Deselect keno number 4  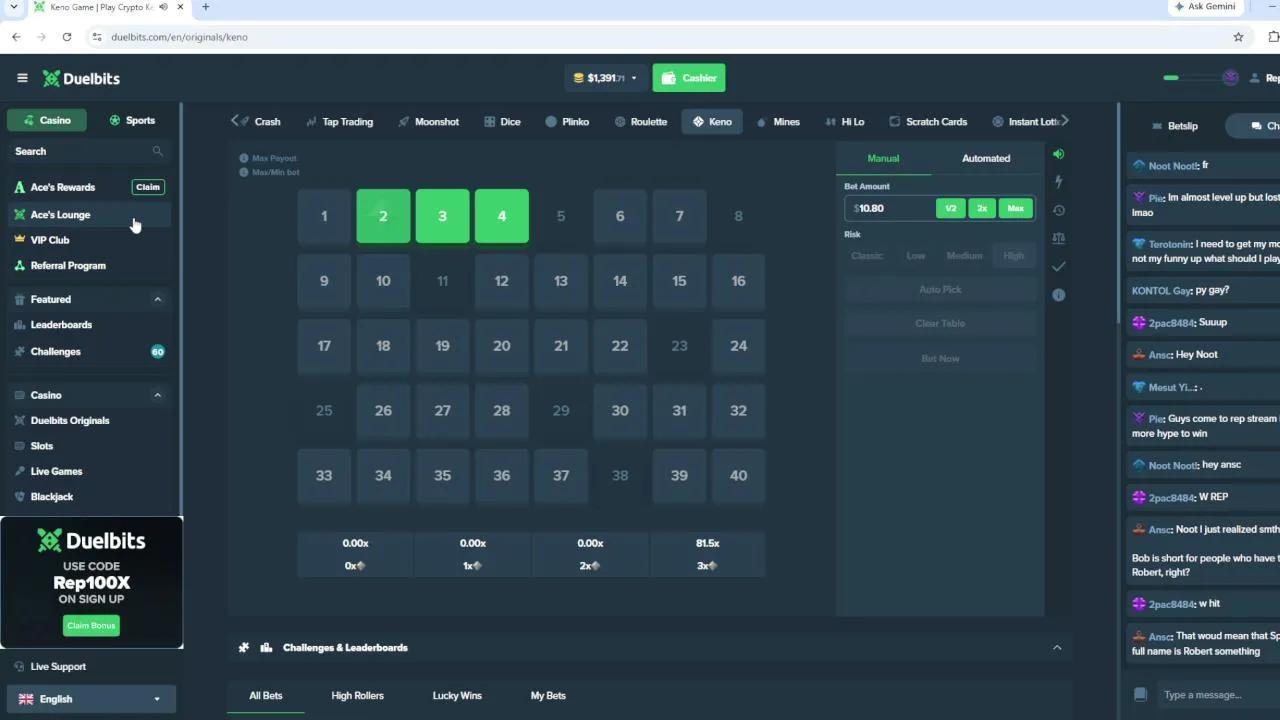502,216
